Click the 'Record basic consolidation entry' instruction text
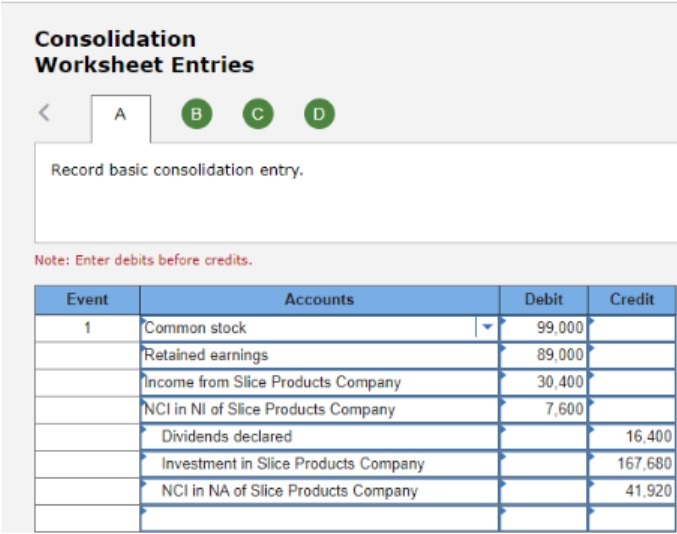 177,170
